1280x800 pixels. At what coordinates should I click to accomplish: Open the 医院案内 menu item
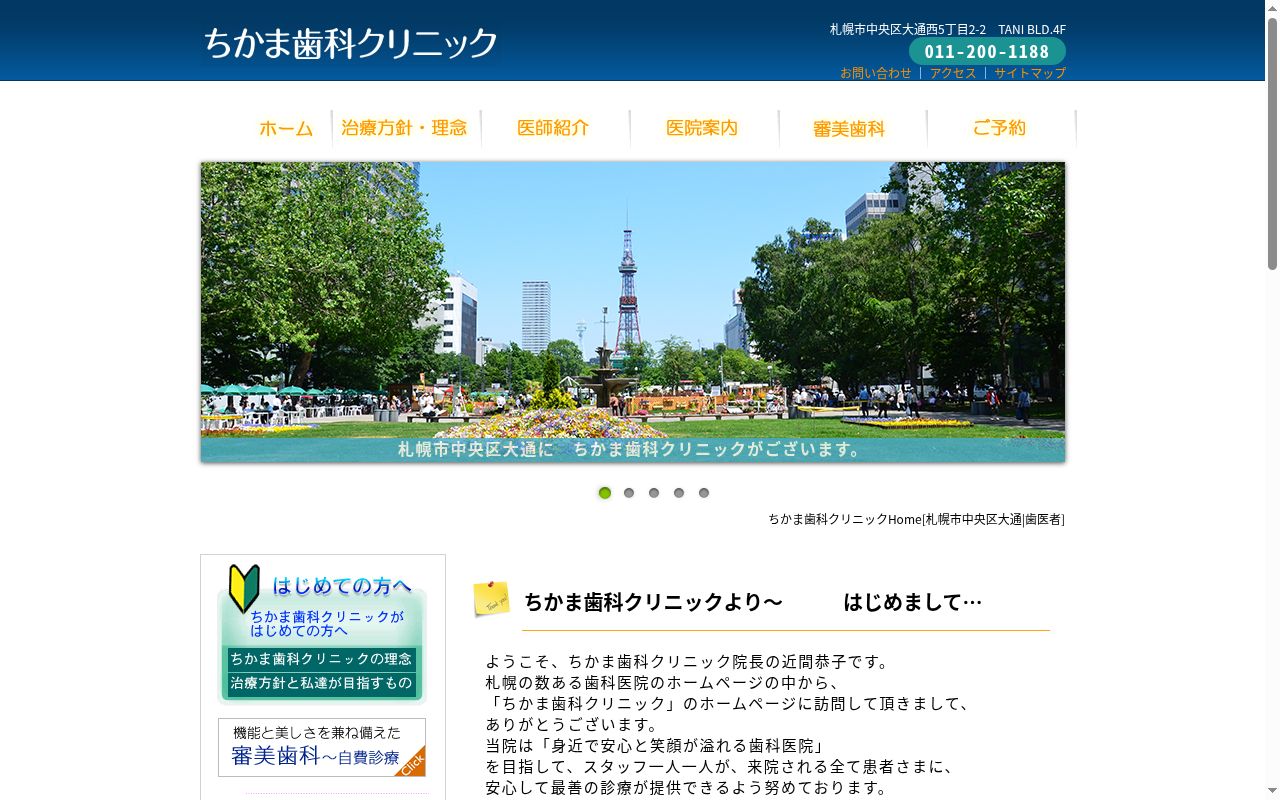703,128
